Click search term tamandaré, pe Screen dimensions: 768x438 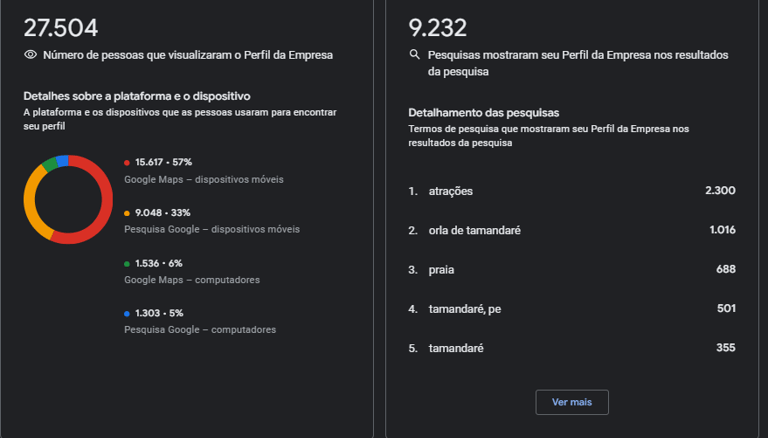point(465,309)
